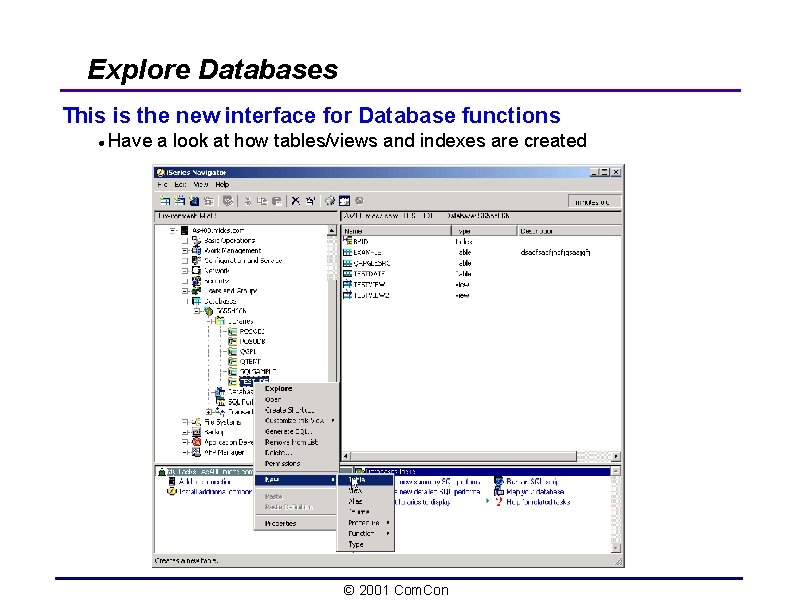This screenshot has height=612, width=792.
Task: Choose Permissions in the context menu
Action: 296,464
